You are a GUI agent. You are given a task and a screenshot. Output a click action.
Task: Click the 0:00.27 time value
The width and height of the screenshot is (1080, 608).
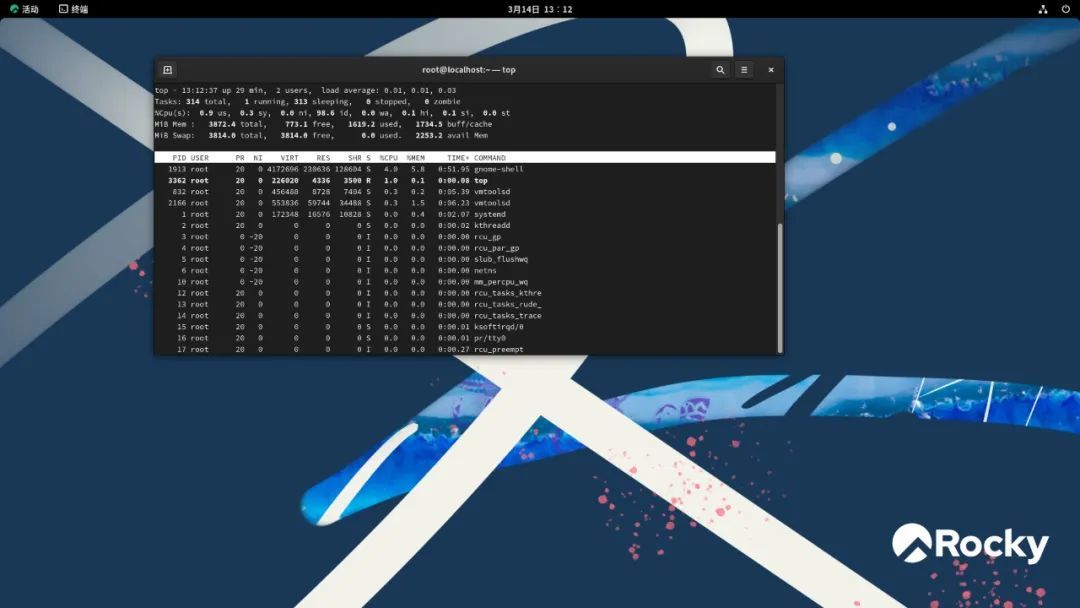(x=453, y=349)
